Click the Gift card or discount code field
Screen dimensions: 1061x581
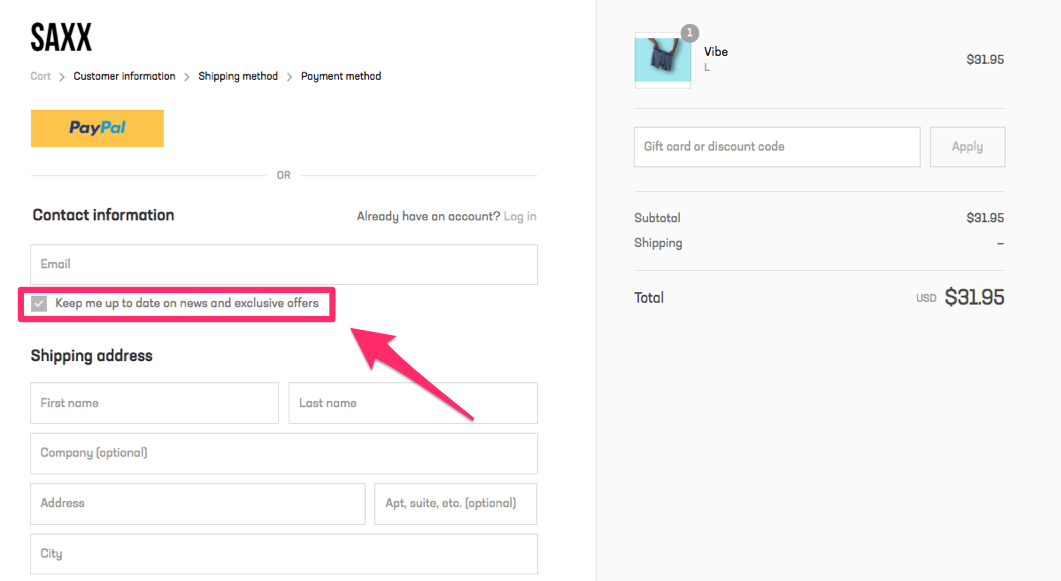[777, 147]
